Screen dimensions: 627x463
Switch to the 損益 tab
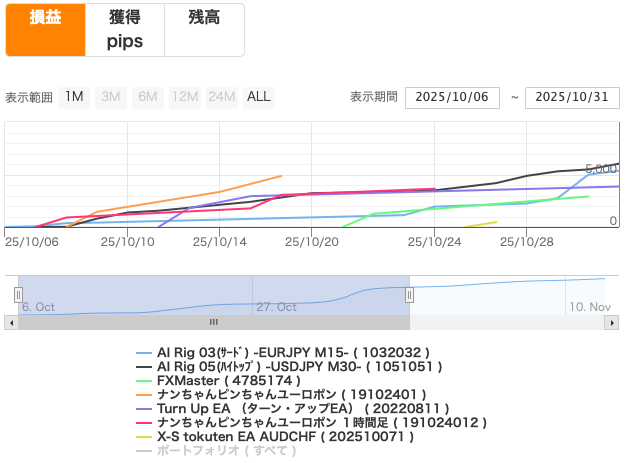click(x=45, y=29)
